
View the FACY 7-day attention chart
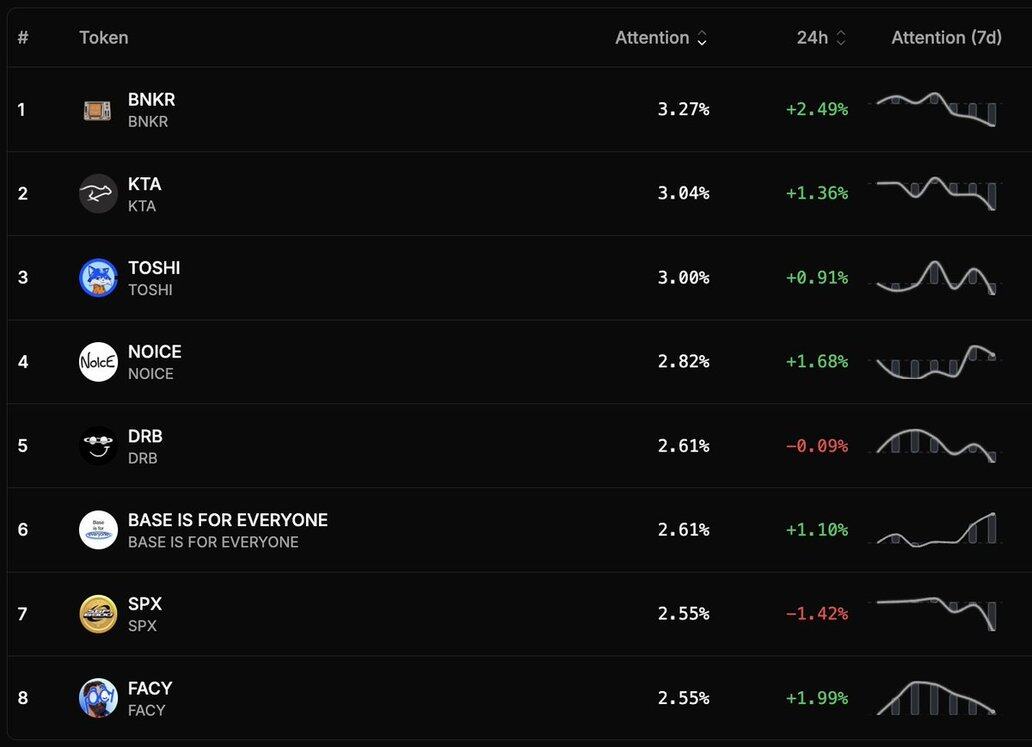936,697
